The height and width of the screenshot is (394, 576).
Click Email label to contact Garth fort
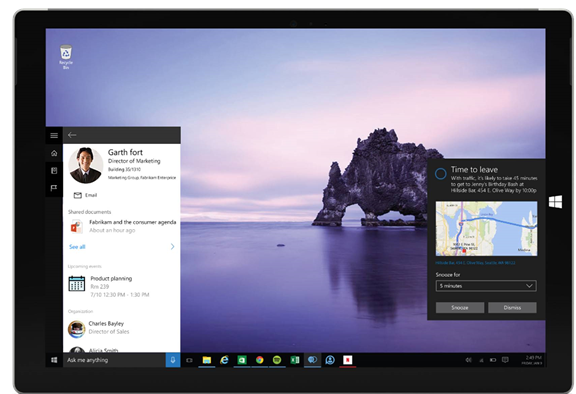(91, 195)
